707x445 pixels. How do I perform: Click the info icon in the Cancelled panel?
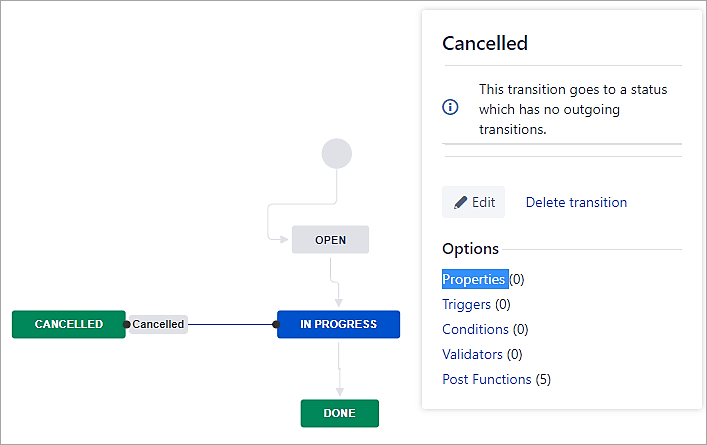coord(451,107)
